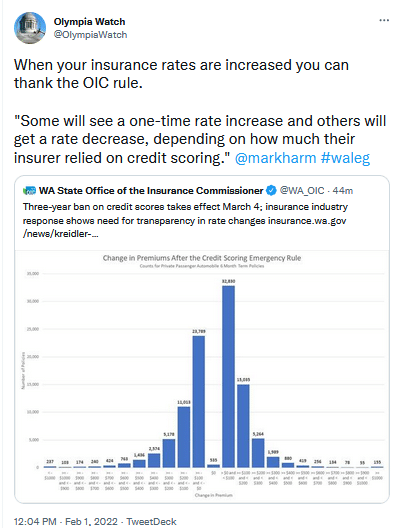Click the WA OIC small logo icon
The width and height of the screenshot is (395, 528).
pyautogui.click(x=29, y=191)
